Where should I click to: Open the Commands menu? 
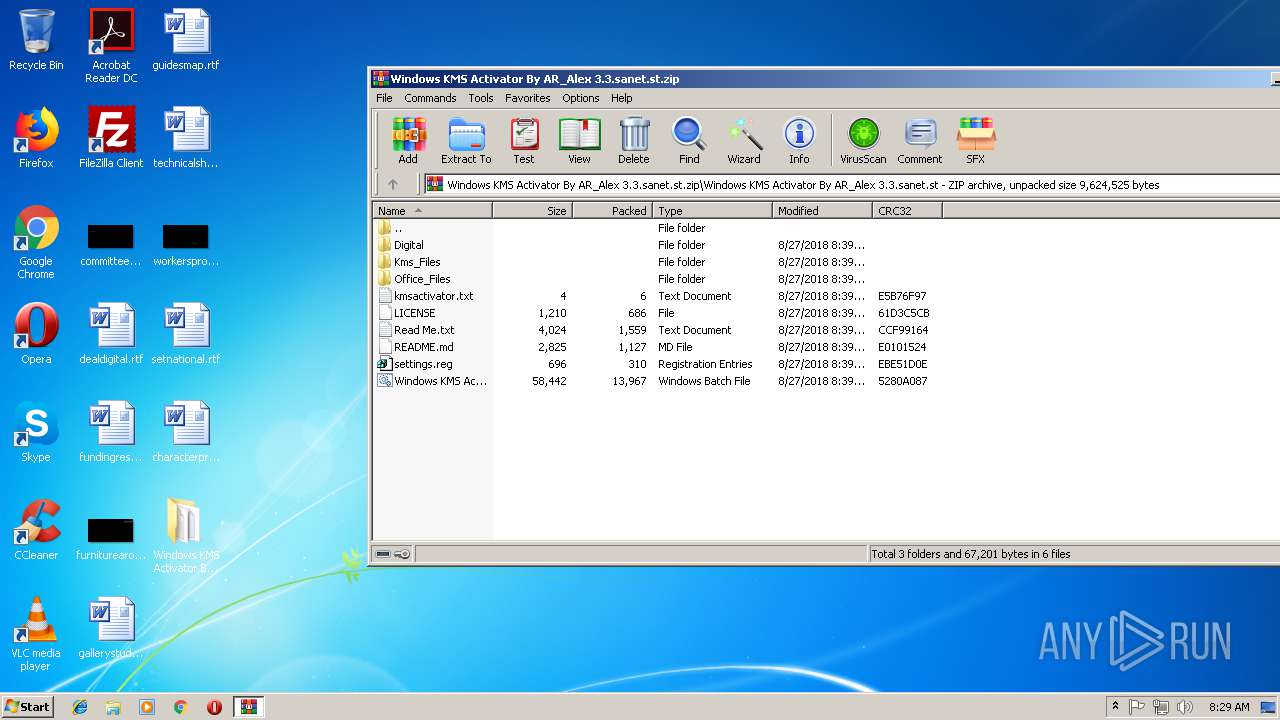pyautogui.click(x=430, y=98)
